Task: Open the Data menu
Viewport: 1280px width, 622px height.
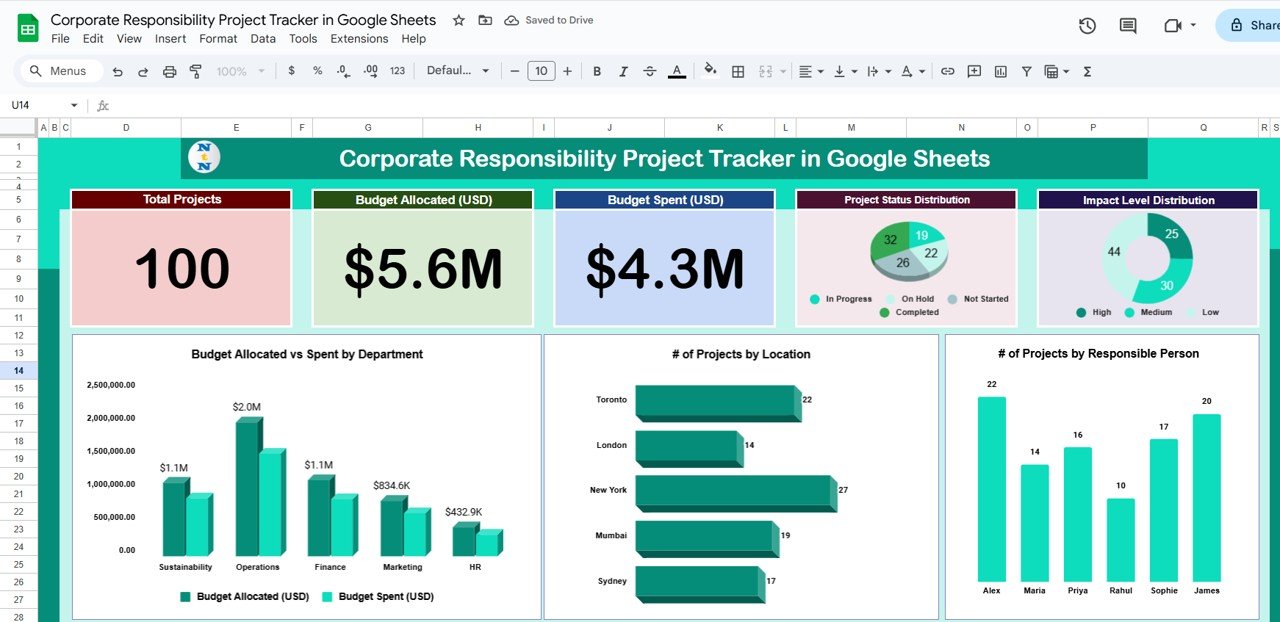Action: coord(263,38)
